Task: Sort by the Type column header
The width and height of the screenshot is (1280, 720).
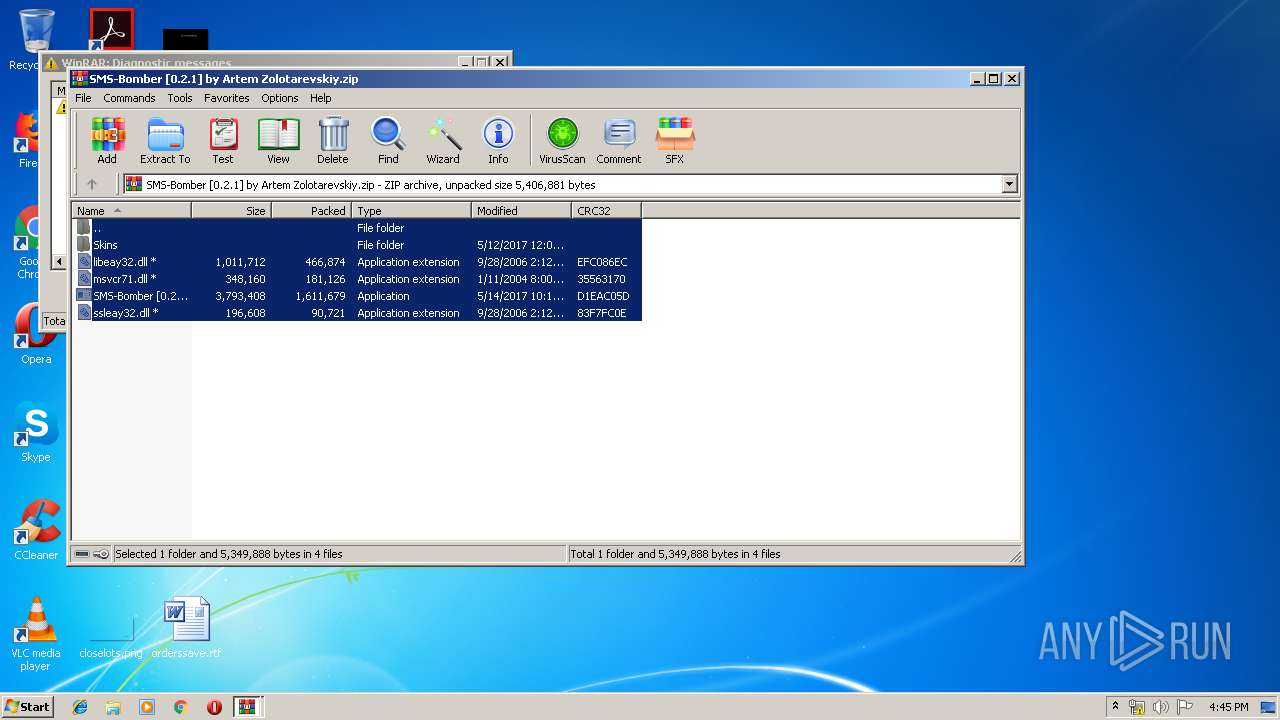Action: point(411,210)
